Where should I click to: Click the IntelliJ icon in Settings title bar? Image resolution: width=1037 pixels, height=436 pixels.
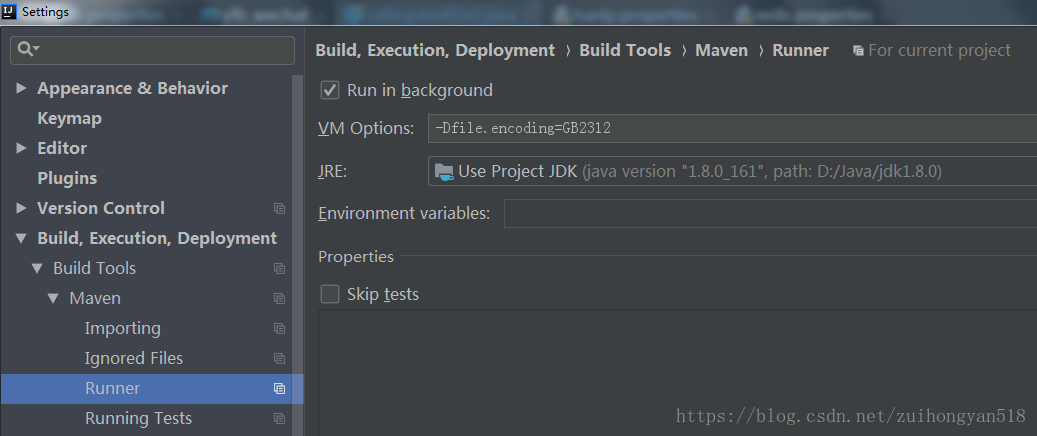point(9,11)
